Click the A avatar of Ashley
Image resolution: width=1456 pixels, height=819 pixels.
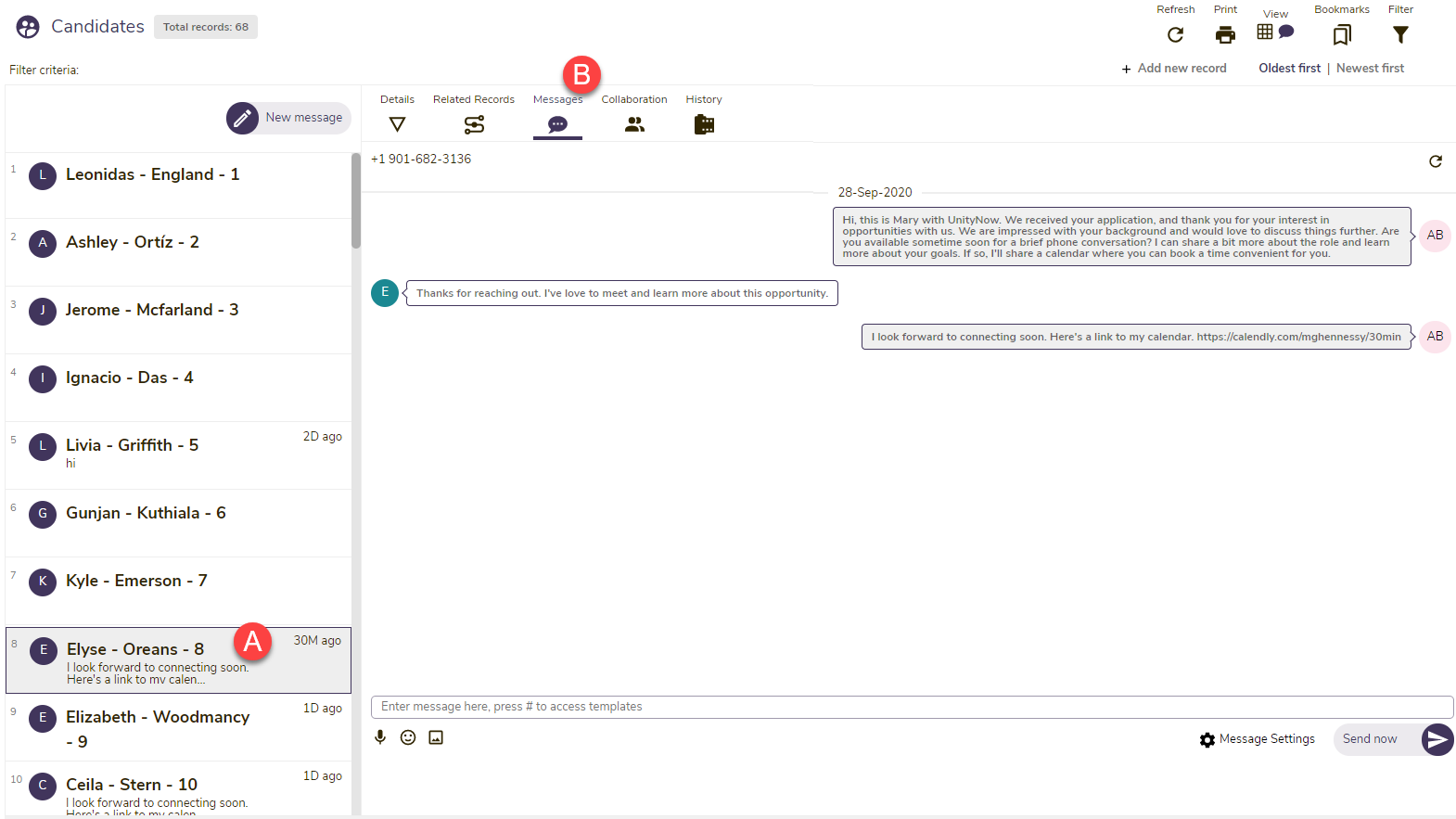pyautogui.click(x=43, y=243)
